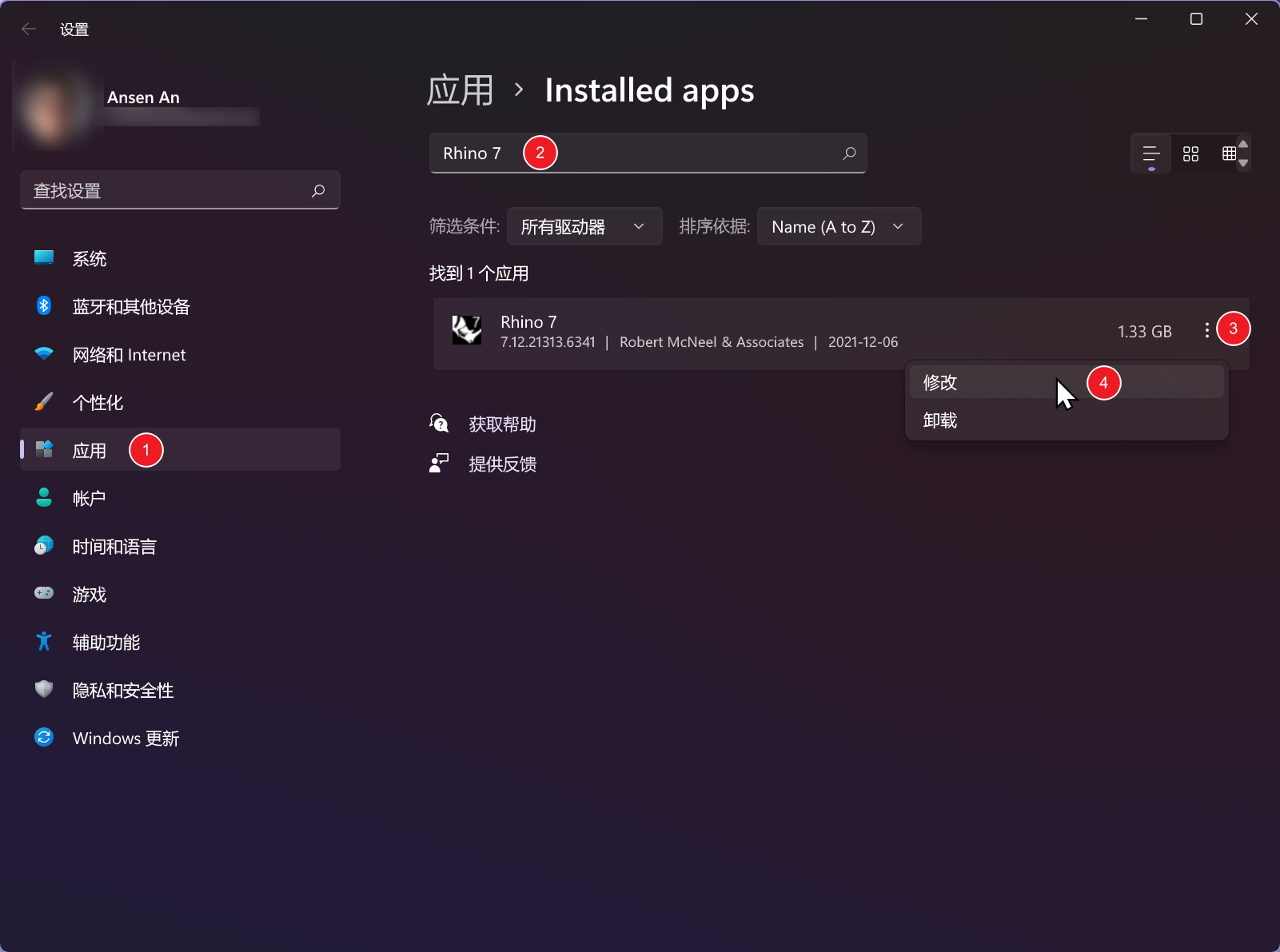Go to 应用 breadcrumb in the header

coord(461,90)
